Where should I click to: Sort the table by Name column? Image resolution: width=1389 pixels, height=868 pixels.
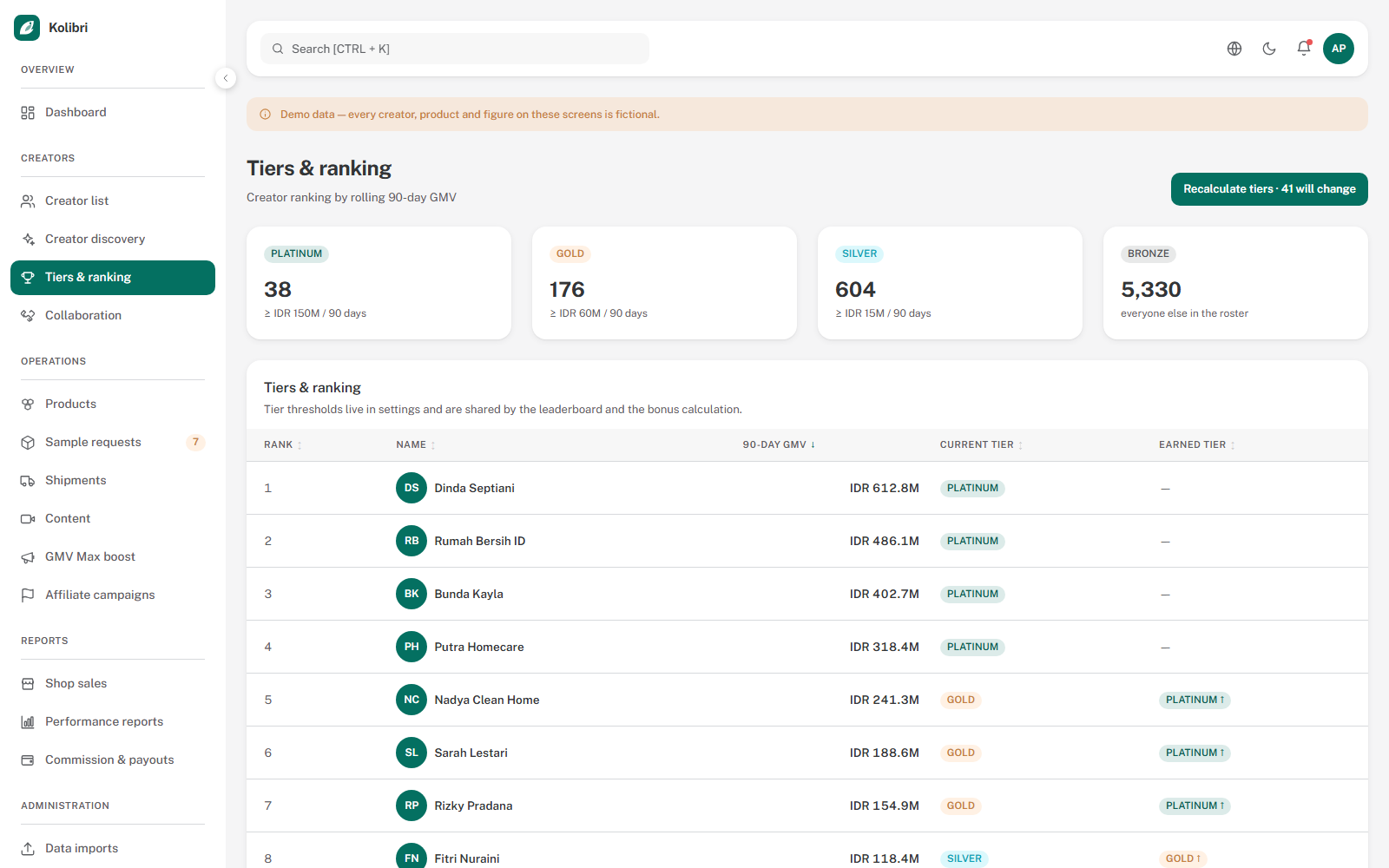(x=416, y=444)
